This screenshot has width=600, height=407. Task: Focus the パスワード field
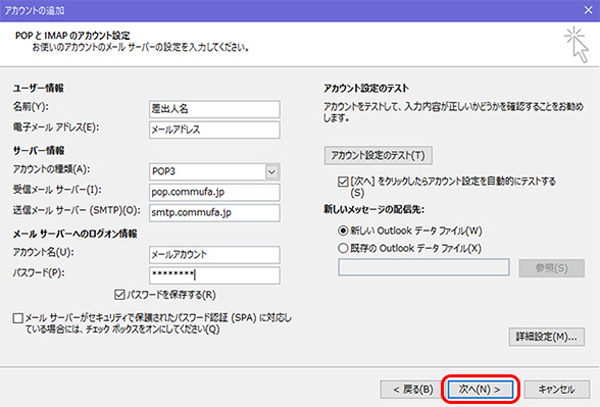[211, 274]
